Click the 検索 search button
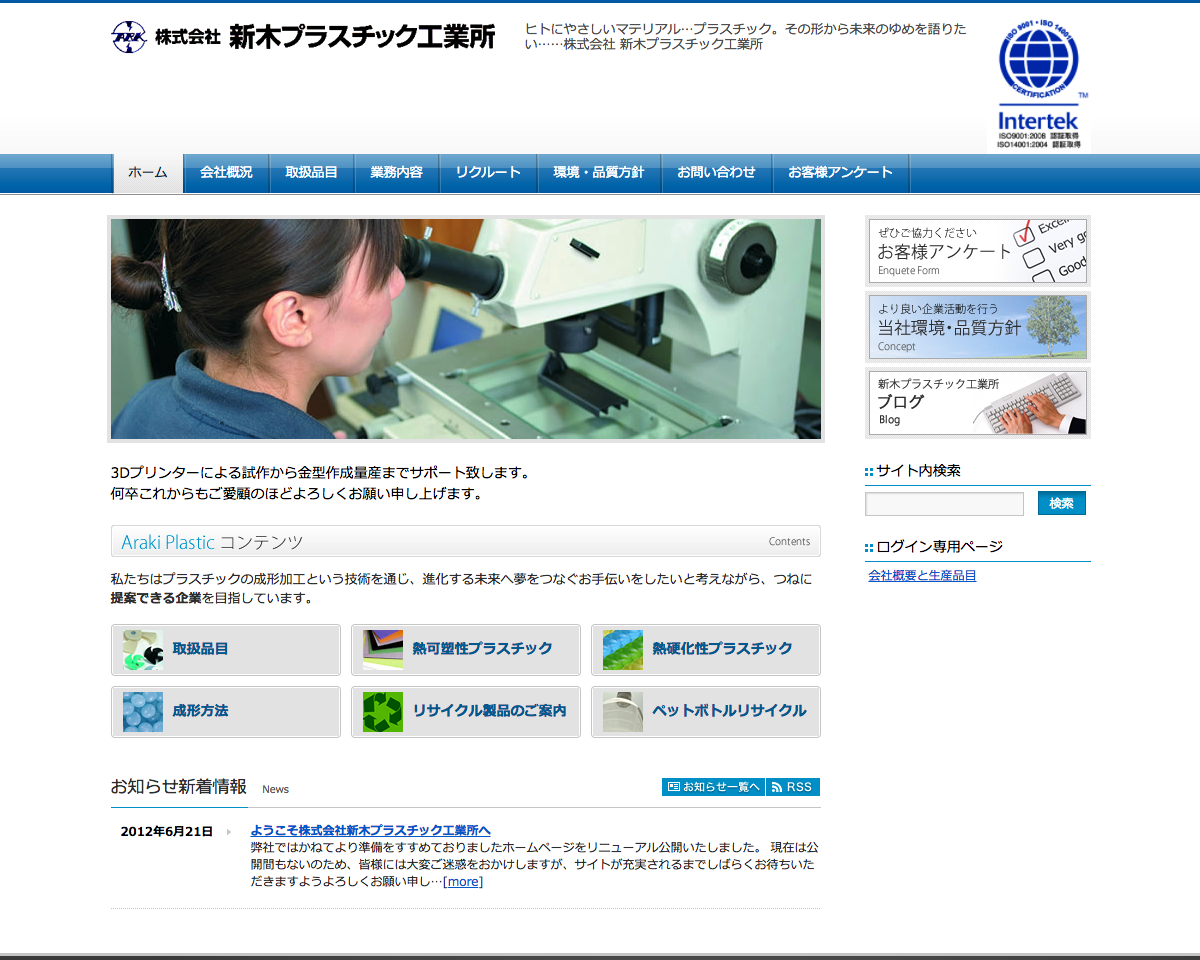This screenshot has height=960, width=1200. (x=1061, y=504)
